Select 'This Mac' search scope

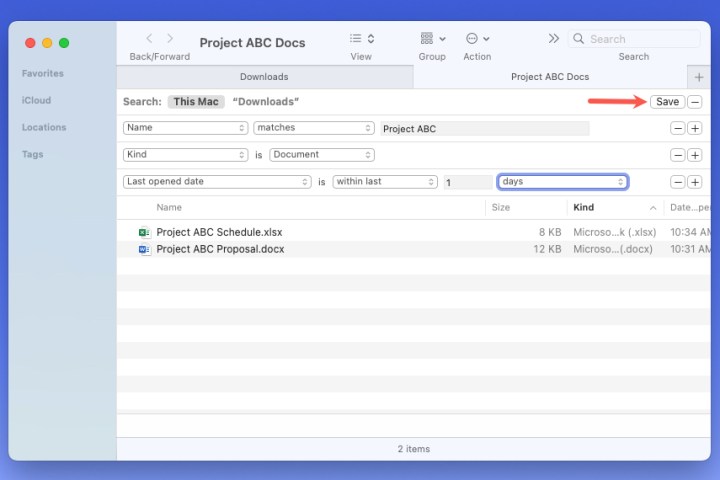[x=197, y=102]
